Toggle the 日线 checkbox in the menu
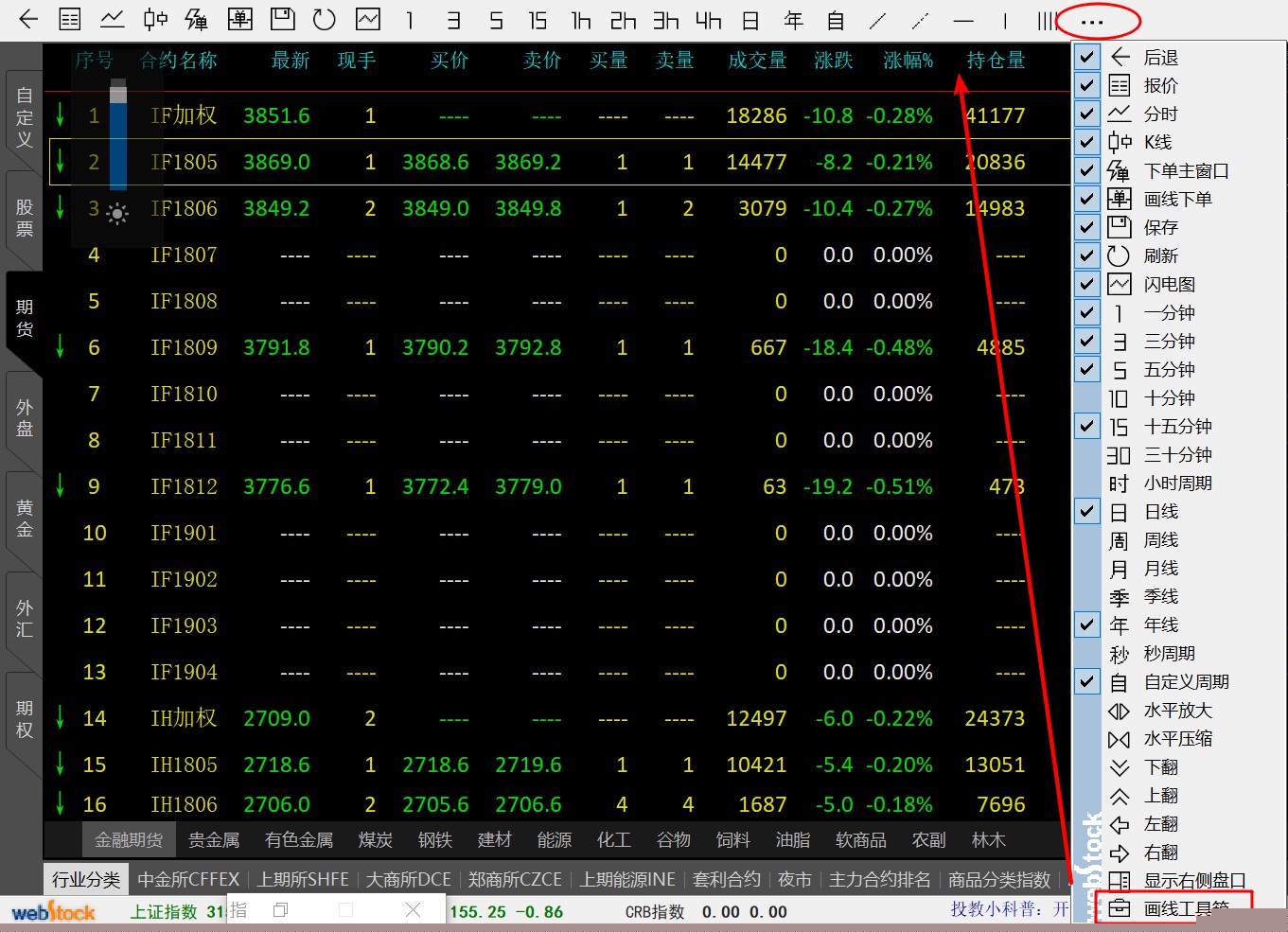 [1087, 511]
